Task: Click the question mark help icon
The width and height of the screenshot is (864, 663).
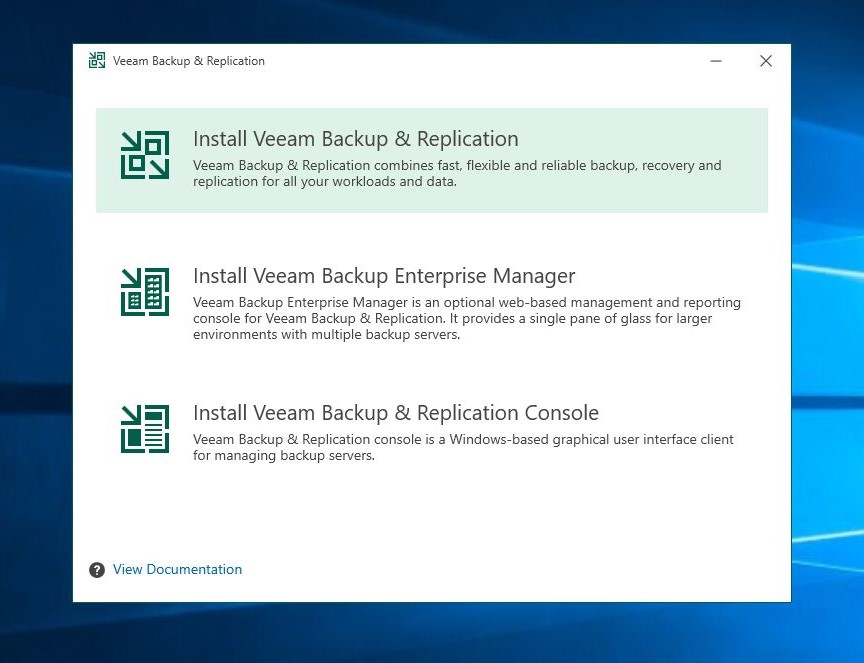Action: [97, 570]
